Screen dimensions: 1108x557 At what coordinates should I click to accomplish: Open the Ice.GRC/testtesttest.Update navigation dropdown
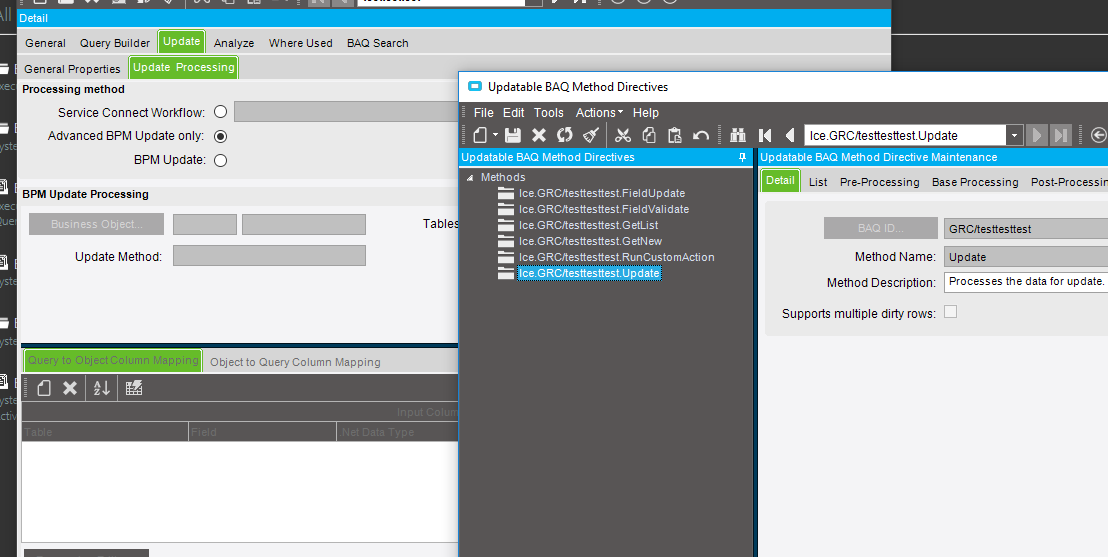click(1014, 135)
